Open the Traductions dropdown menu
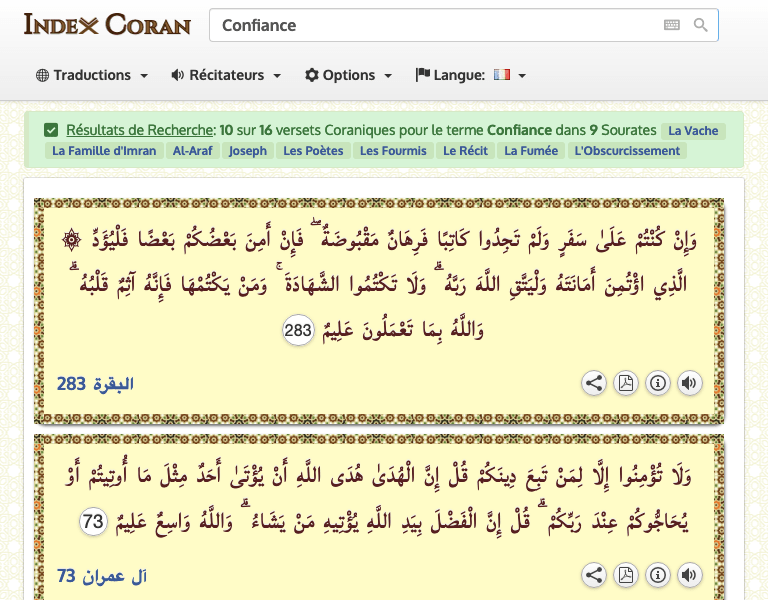 tap(92, 75)
